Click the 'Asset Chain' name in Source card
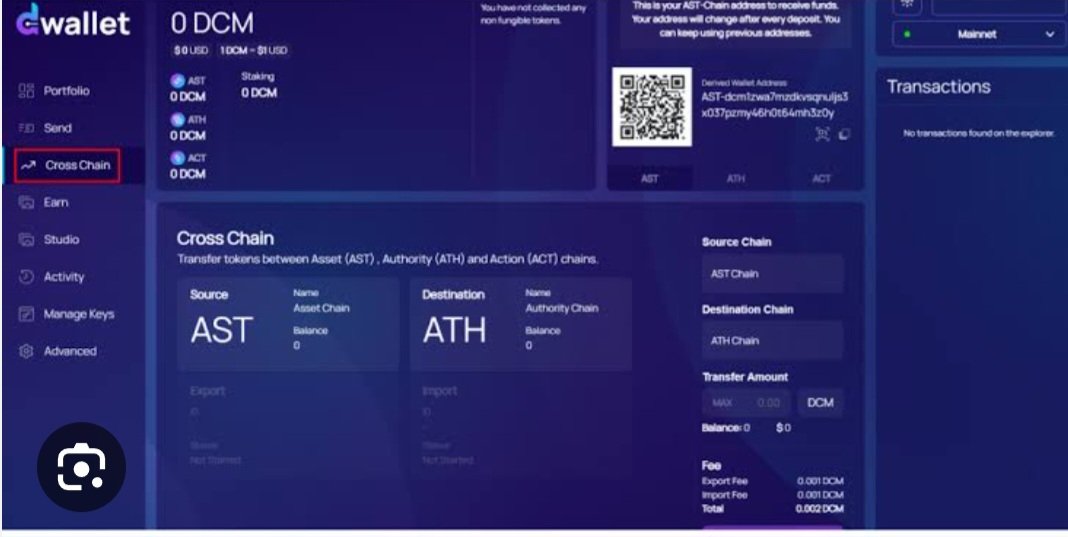The height and width of the screenshot is (537, 1068). [321, 308]
